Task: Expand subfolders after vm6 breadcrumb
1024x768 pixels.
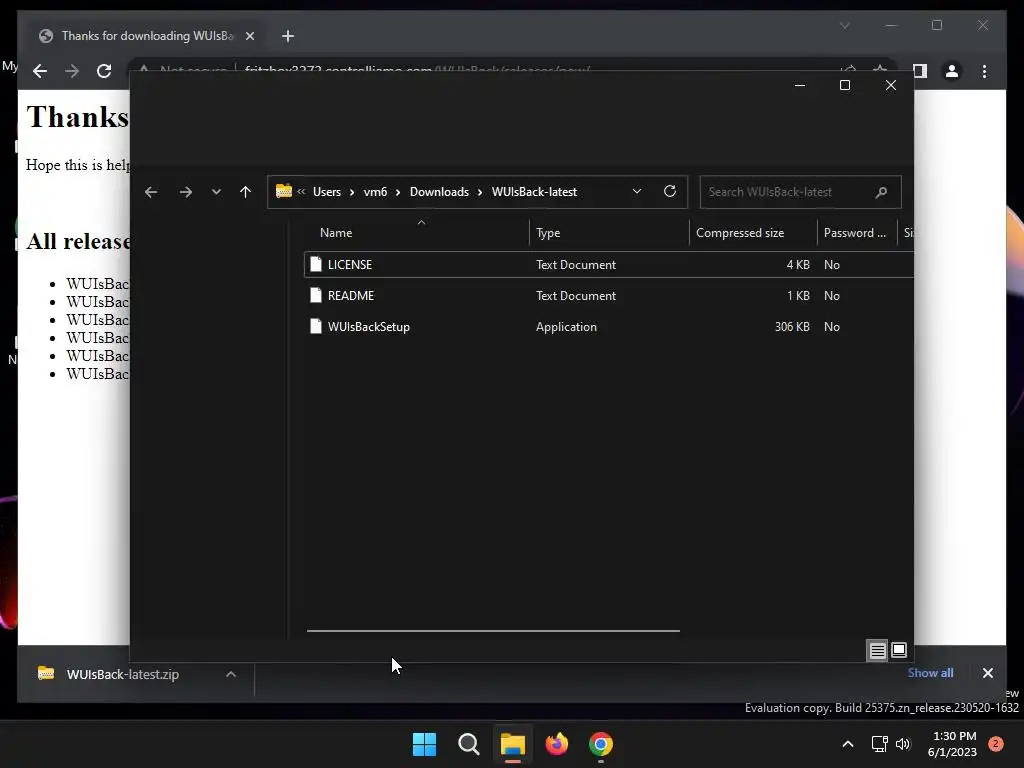Action: tap(398, 192)
